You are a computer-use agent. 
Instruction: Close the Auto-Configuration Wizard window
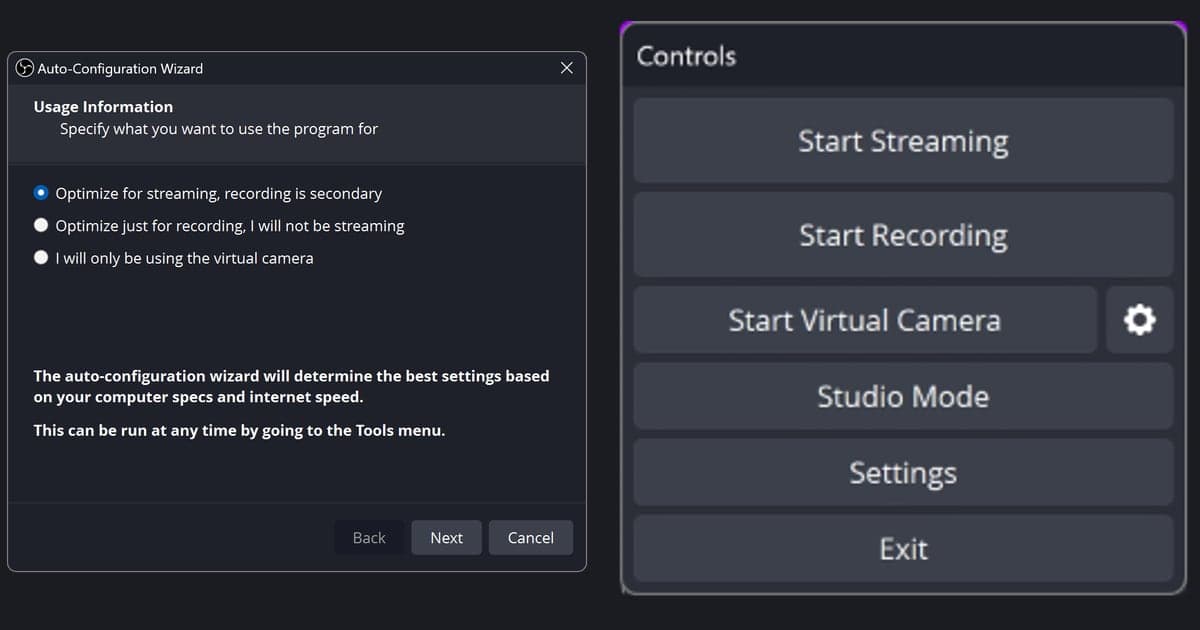[567, 68]
